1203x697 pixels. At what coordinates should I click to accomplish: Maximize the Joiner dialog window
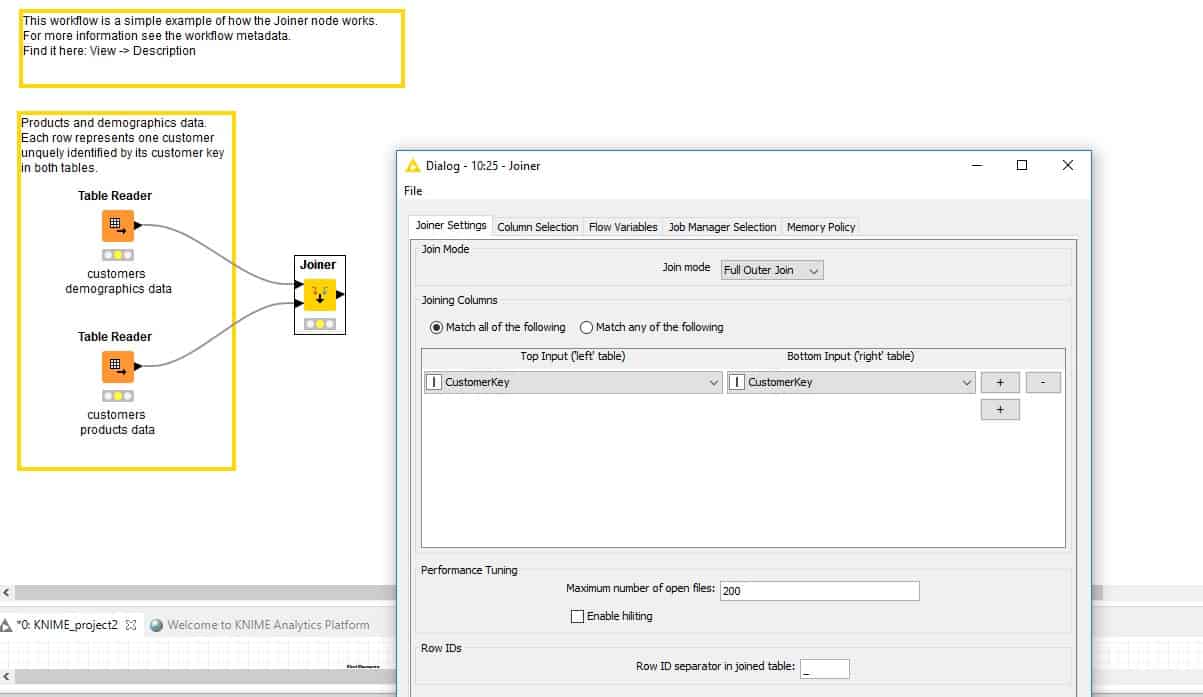click(1022, 165)
